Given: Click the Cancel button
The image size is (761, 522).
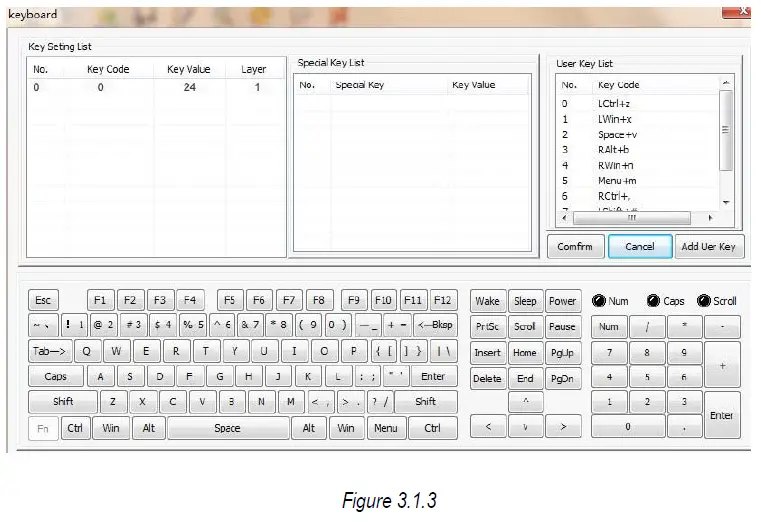Looking at the screenshot, I should pyautogui.click(x=640, y=246).
